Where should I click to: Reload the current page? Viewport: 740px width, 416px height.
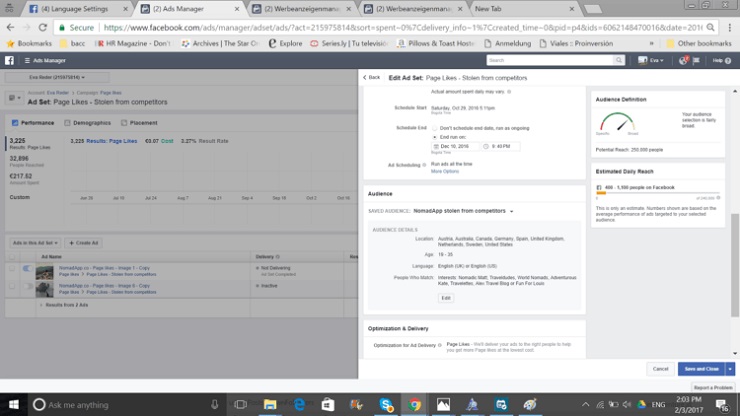42,27
